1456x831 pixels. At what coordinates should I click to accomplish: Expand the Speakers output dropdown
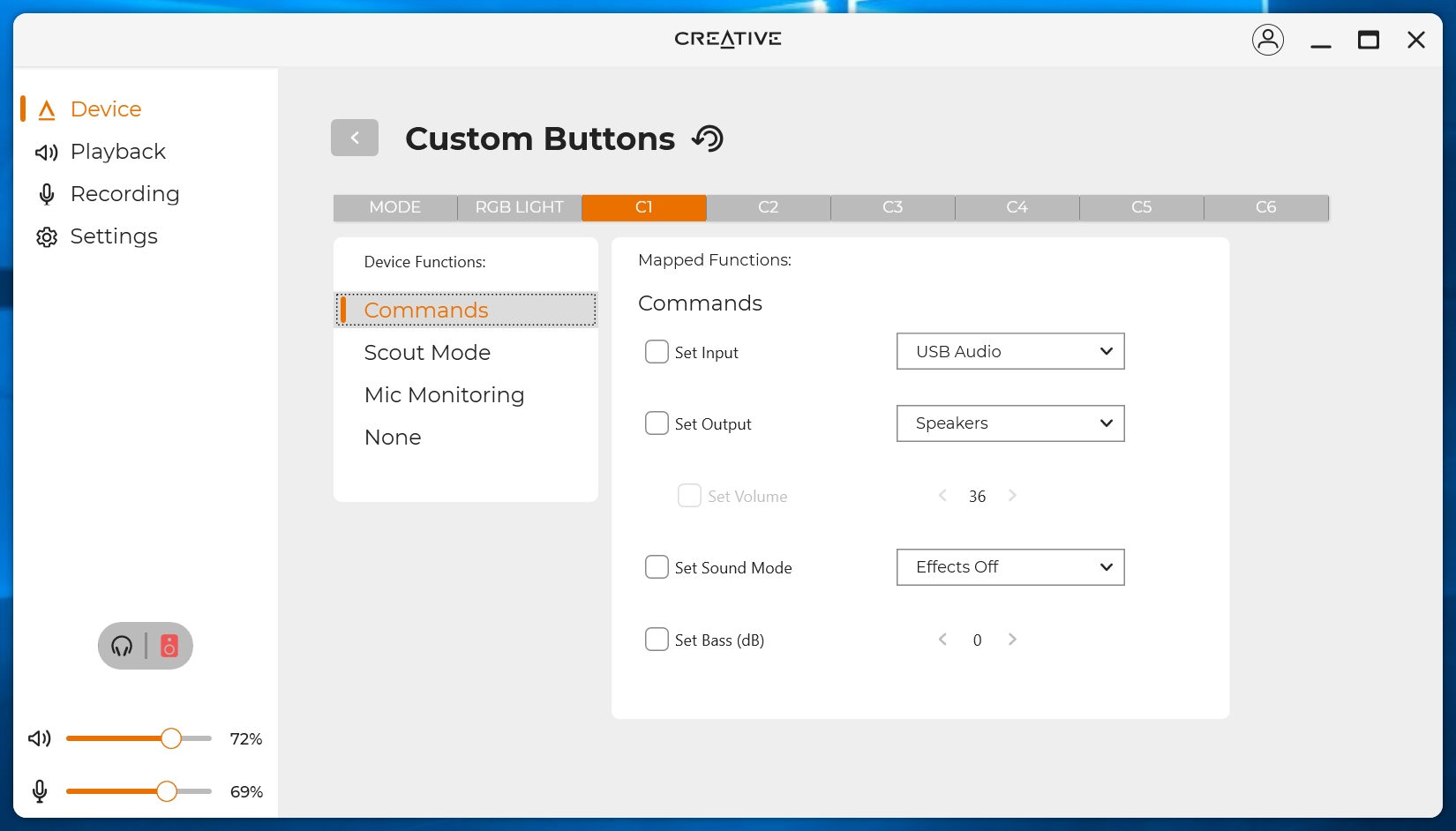[x=1010, y=423]
